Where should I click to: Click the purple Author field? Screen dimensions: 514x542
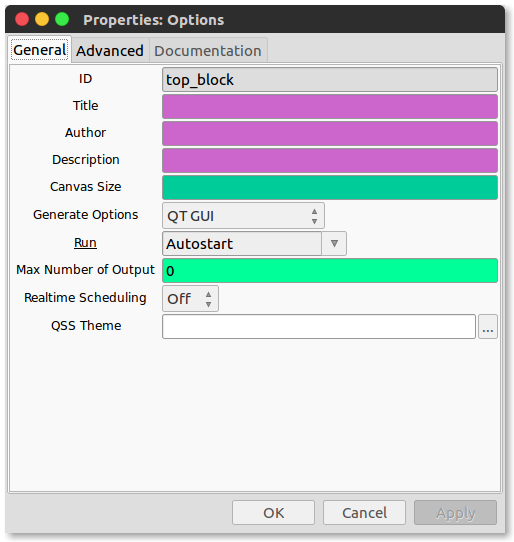tap(330, 133)
